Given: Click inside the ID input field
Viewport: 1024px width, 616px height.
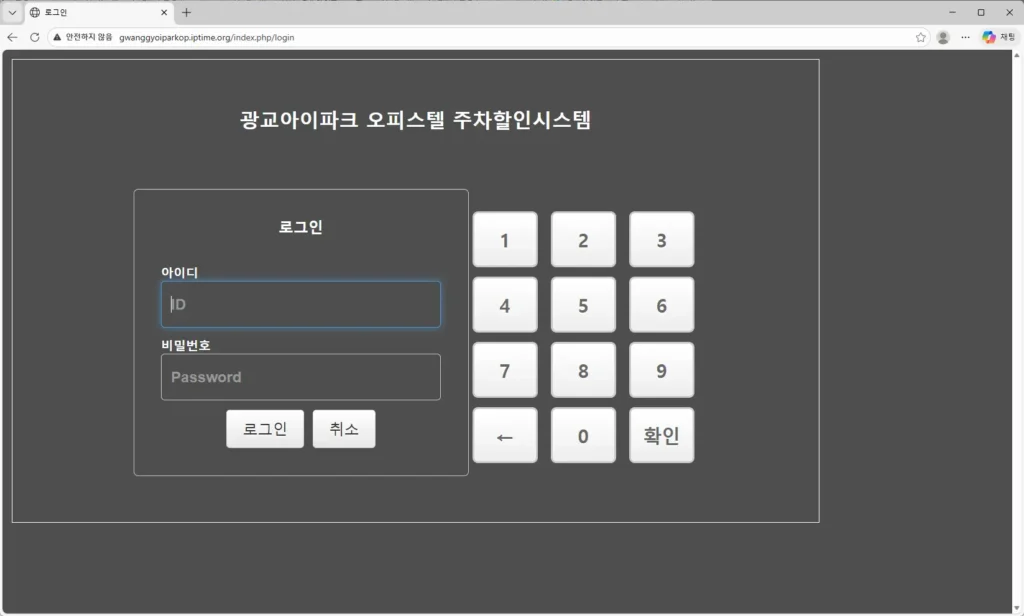Looking at the screenshot, I should click(300, 304).
